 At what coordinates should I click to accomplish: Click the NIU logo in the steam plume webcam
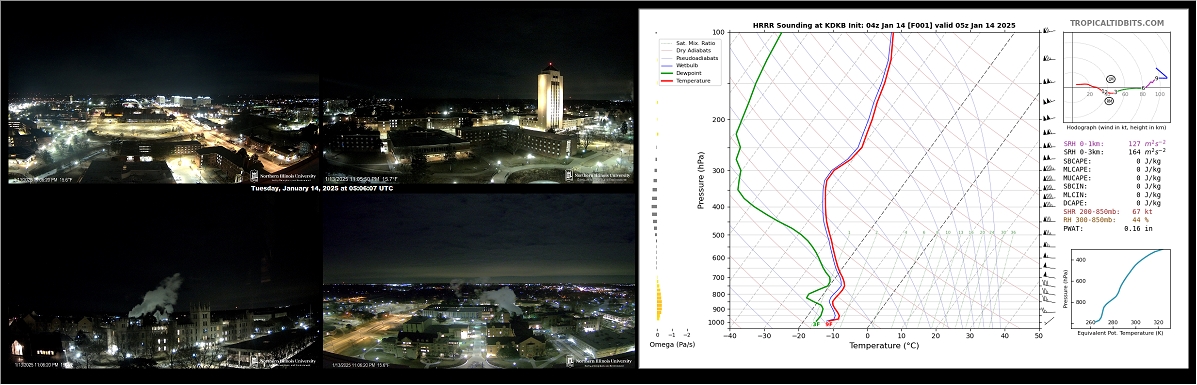283,361
